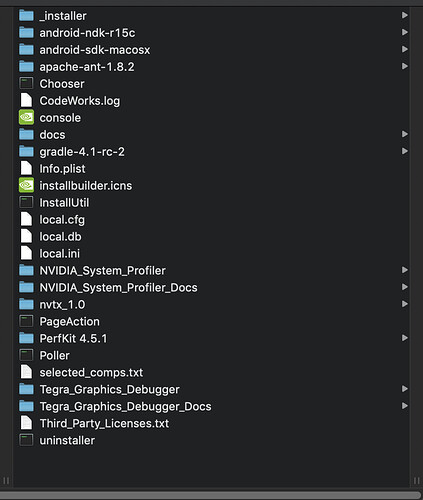Expand the Tegra_Graphics_Debugger folder arrow

(x=405, y=389)
